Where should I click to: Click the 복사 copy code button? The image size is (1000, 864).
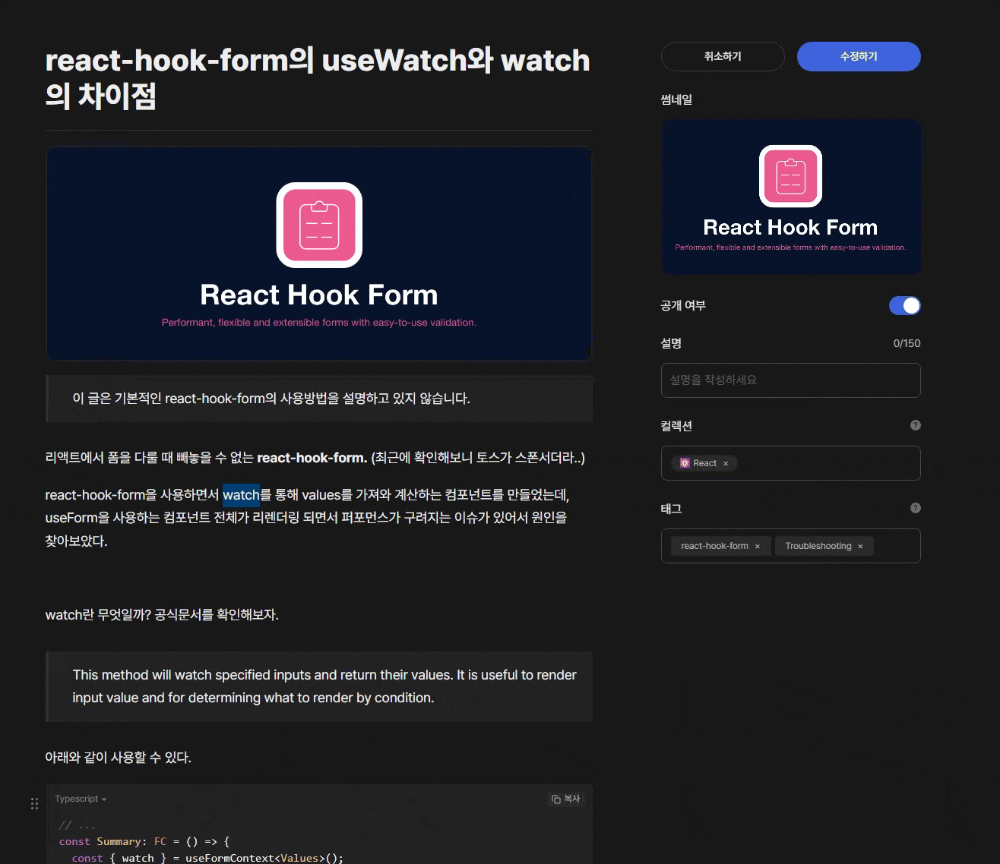coord(566,799)
